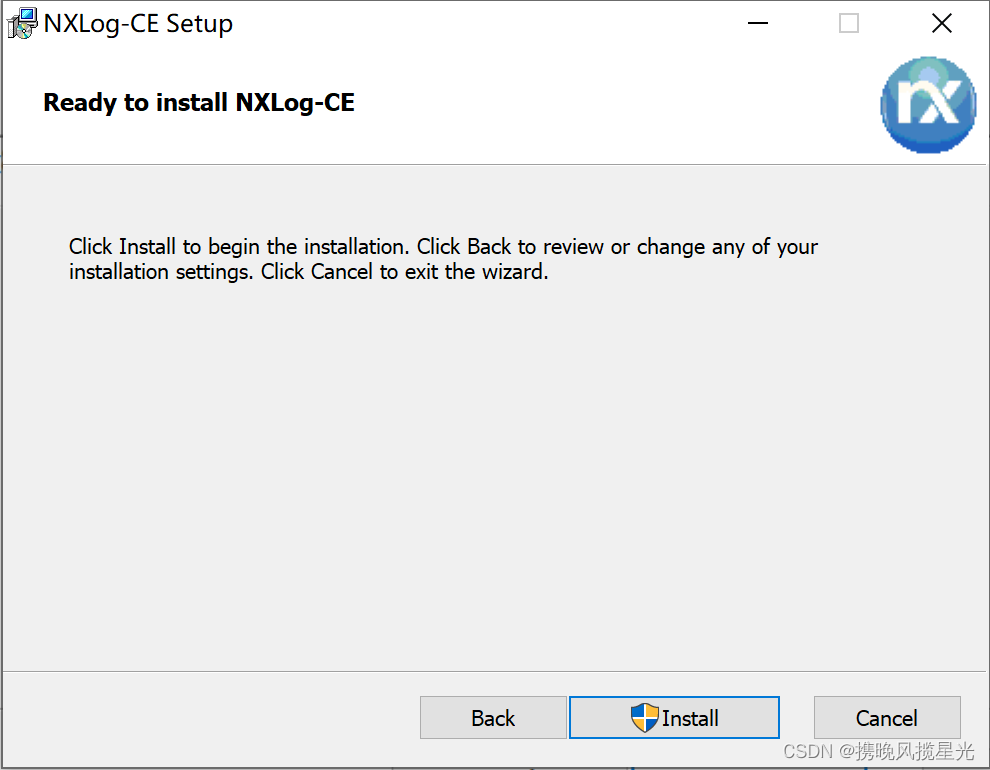
Task: Click Install to begin the installation
Action: 674,717
